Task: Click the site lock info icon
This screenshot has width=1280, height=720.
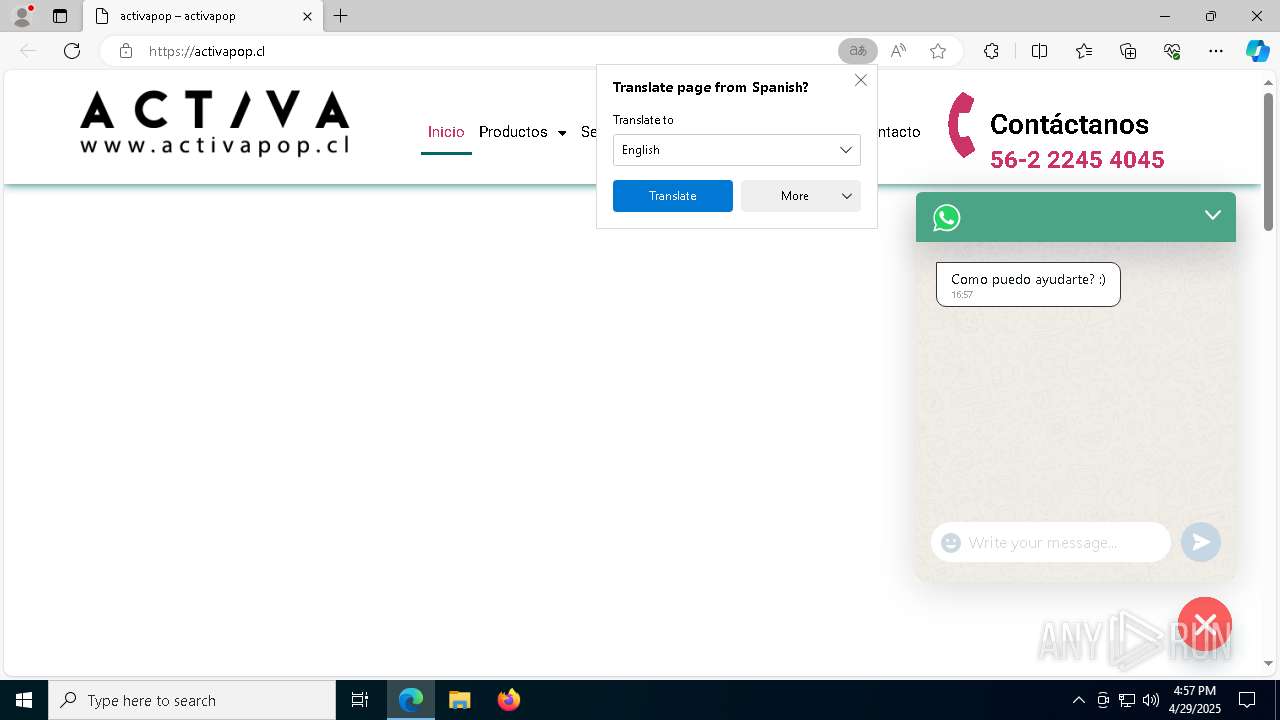Action: [125, 51]
